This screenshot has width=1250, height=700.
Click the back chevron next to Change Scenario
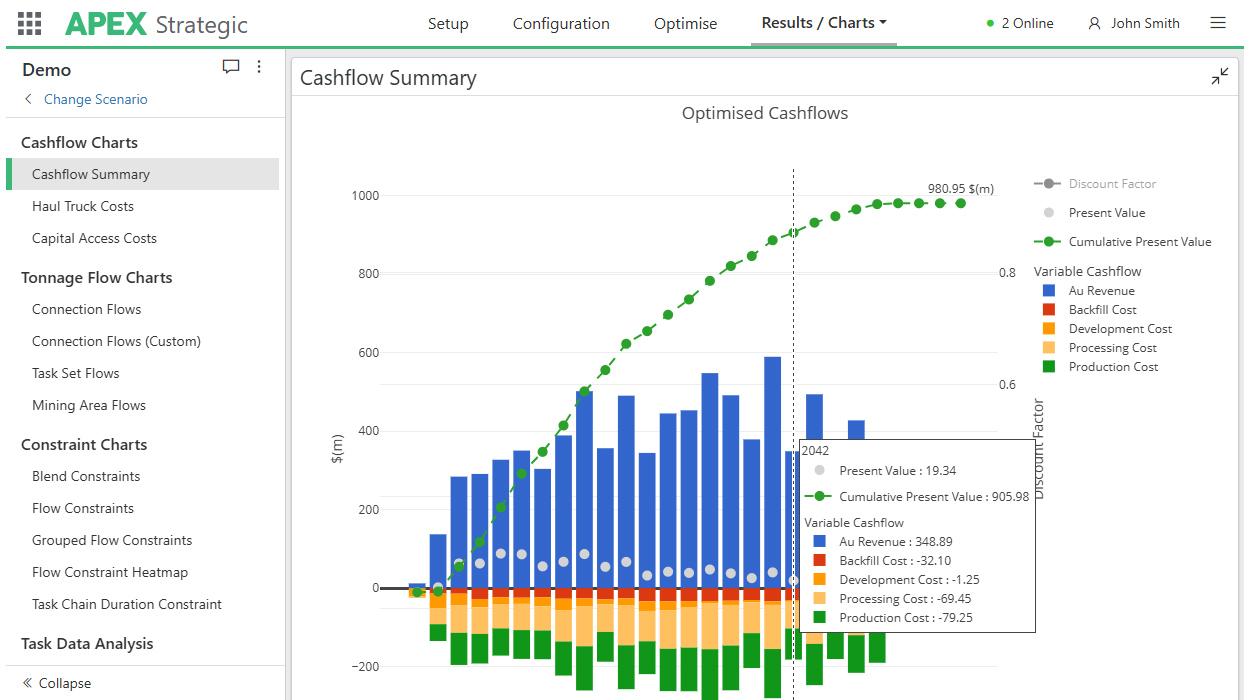(x=28, y=99)
